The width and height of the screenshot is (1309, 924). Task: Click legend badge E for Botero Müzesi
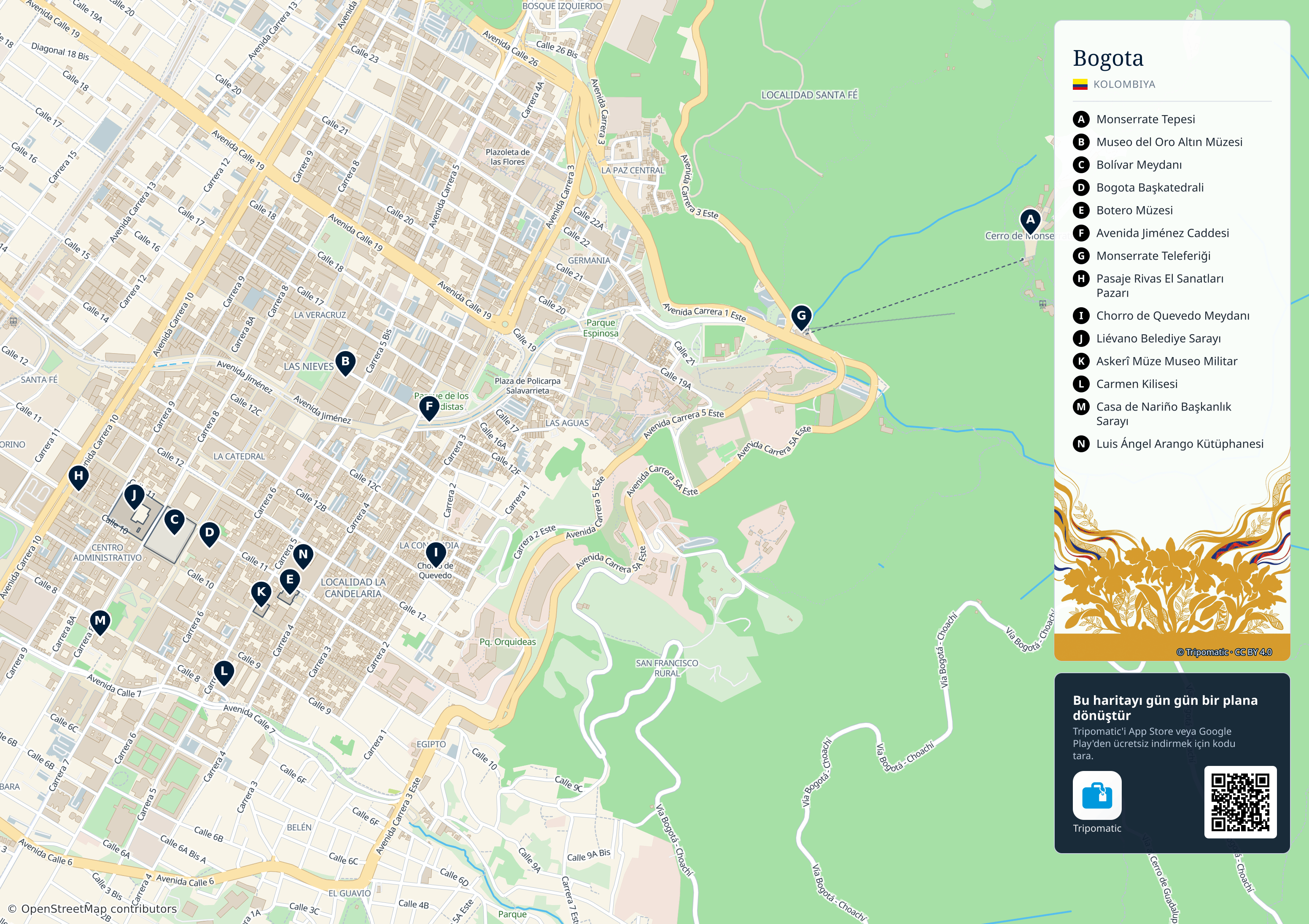click(x=1081, y=210)
